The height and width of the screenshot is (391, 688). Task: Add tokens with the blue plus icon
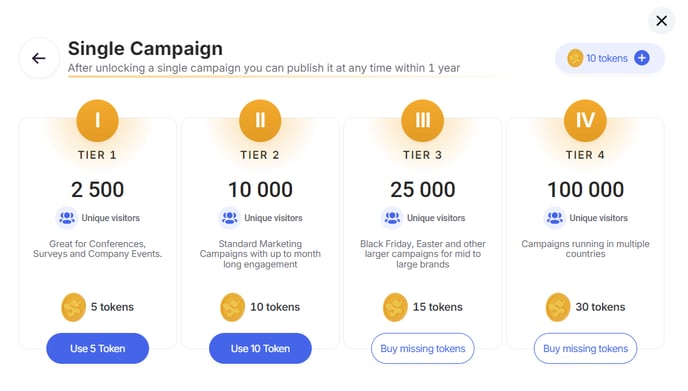pyautogui.click(x=641, y=58)
